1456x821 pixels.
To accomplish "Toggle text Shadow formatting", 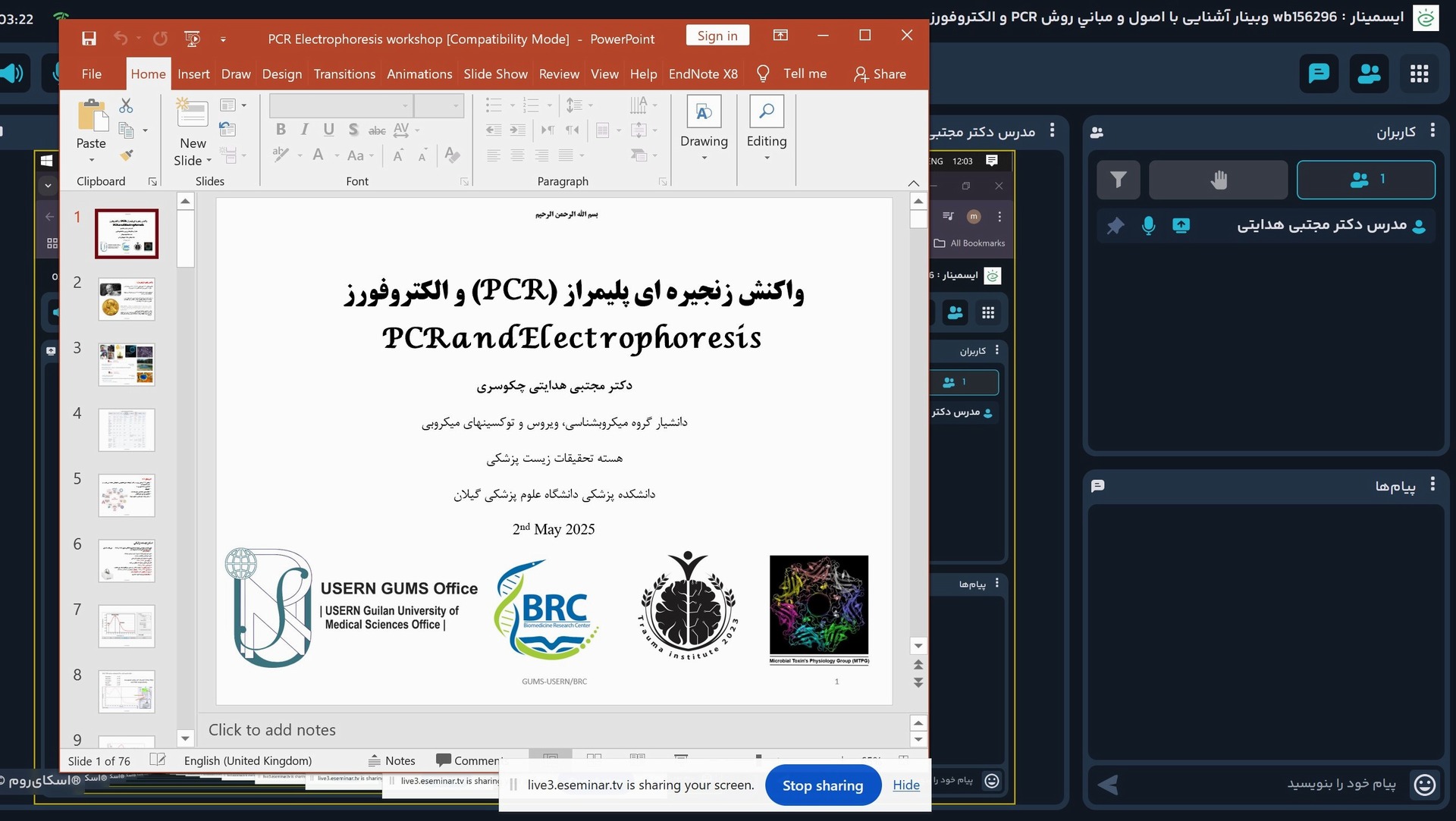I will click(x=353, y=130).
